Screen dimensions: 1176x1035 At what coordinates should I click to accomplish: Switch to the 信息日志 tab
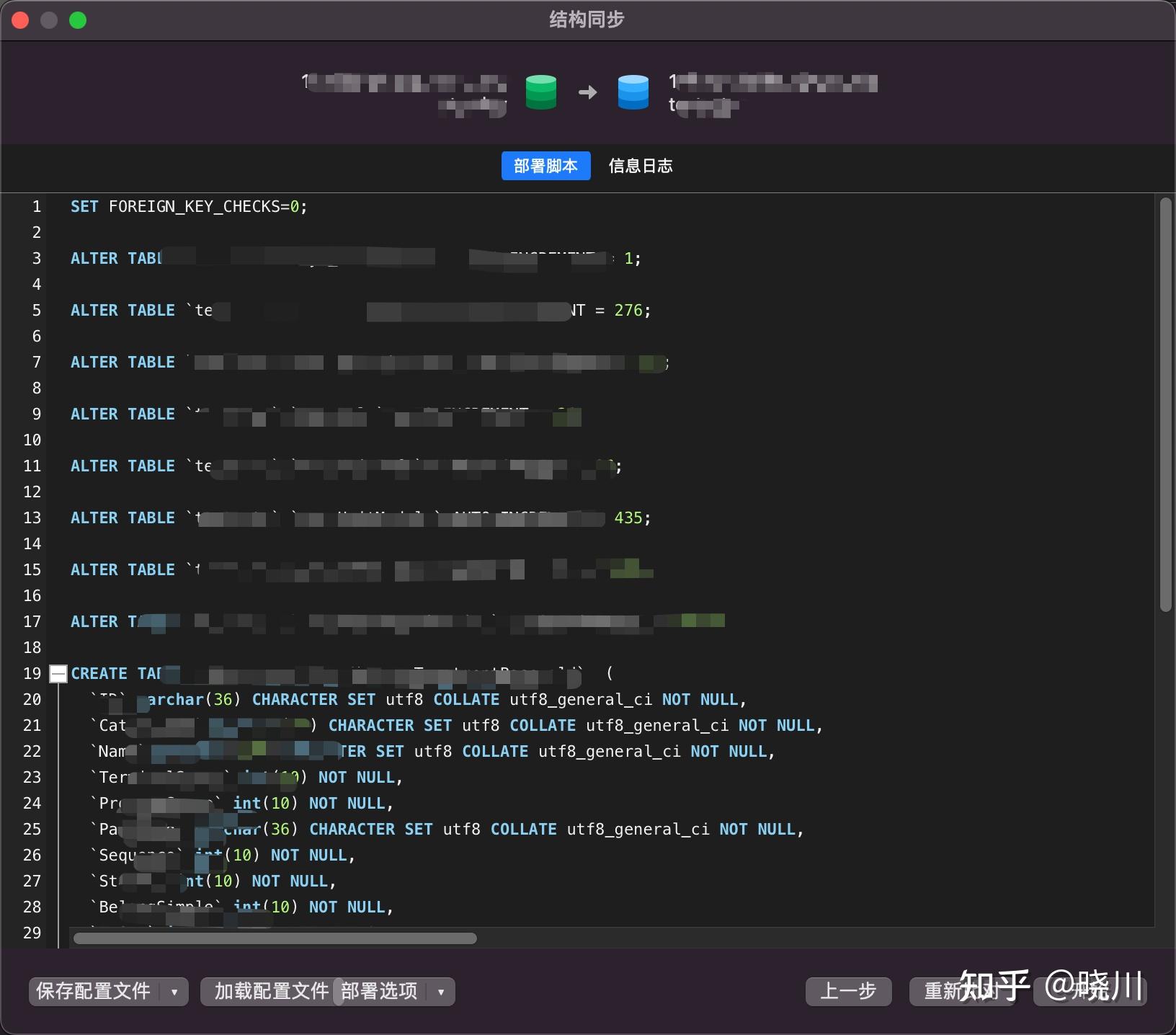point(640,166)
